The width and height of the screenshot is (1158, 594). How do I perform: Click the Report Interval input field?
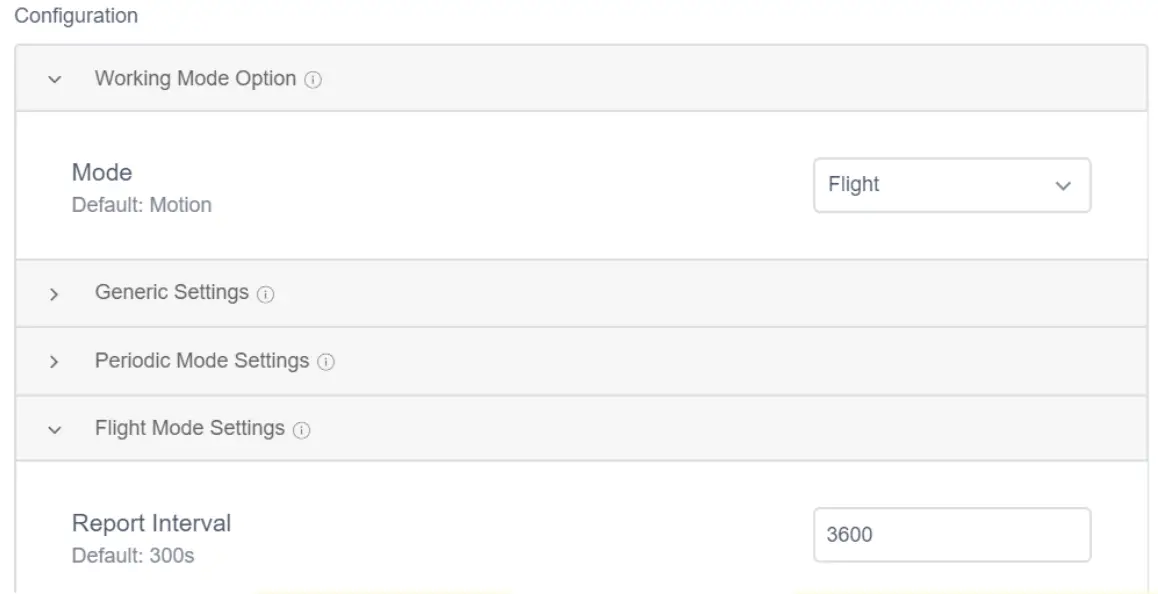(x=951, y=535)
